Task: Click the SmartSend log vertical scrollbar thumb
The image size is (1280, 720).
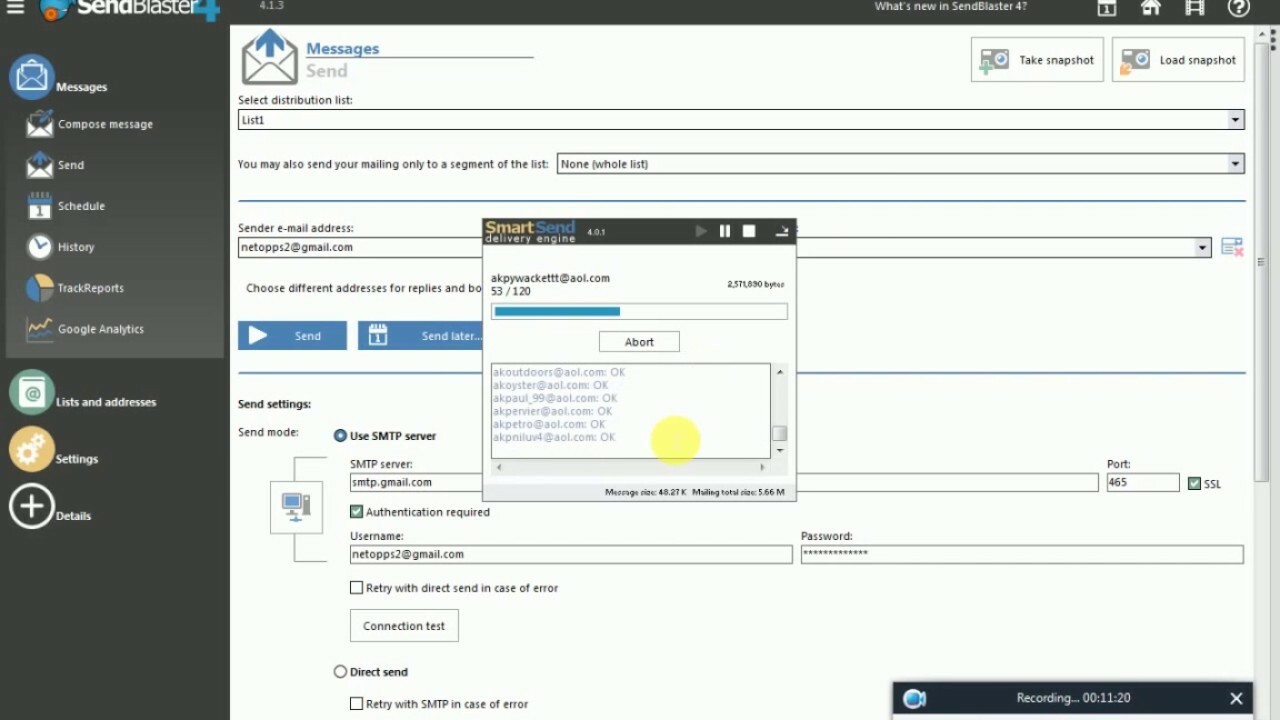Action: tap(780, 433)
